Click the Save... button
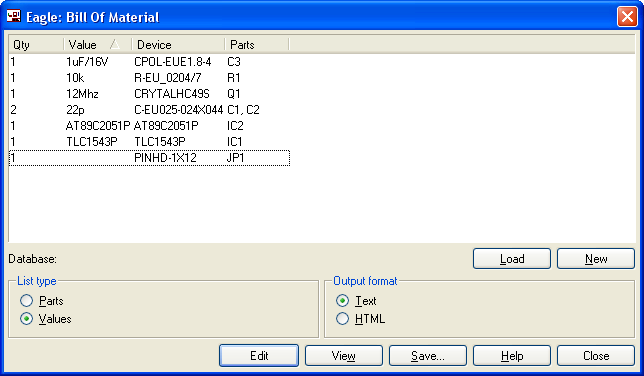The image size is (644, 376). pyautogui.click(x=428, y=355)
